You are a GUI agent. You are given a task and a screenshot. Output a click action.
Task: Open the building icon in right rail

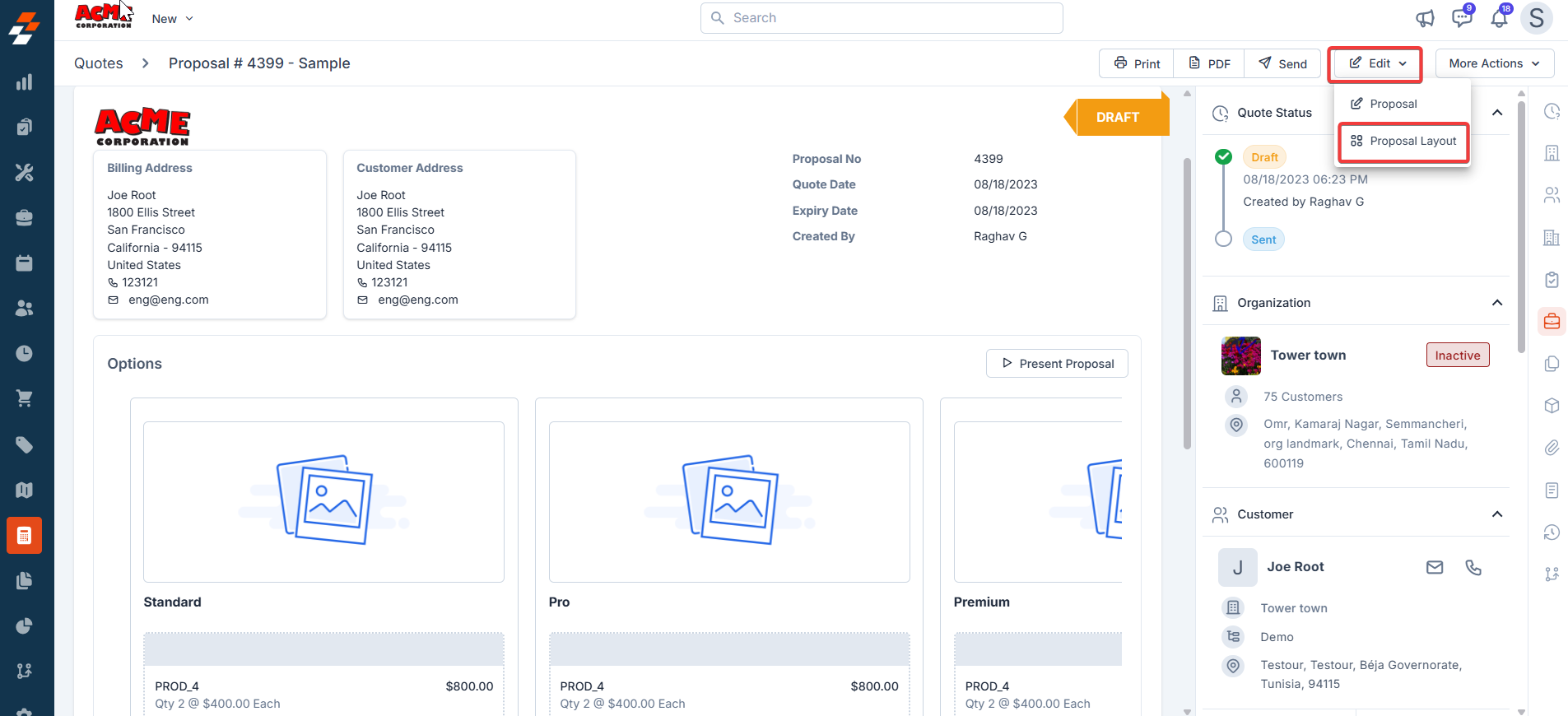coord(1552,153)
